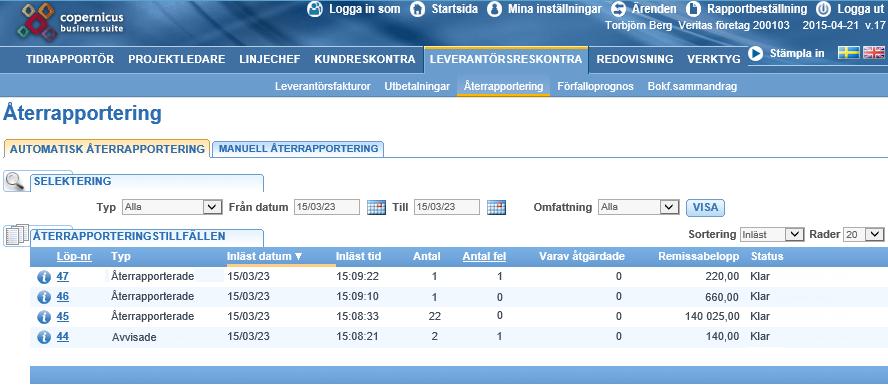Click the Rapportbeställning document icon

(x=693, y=10)
